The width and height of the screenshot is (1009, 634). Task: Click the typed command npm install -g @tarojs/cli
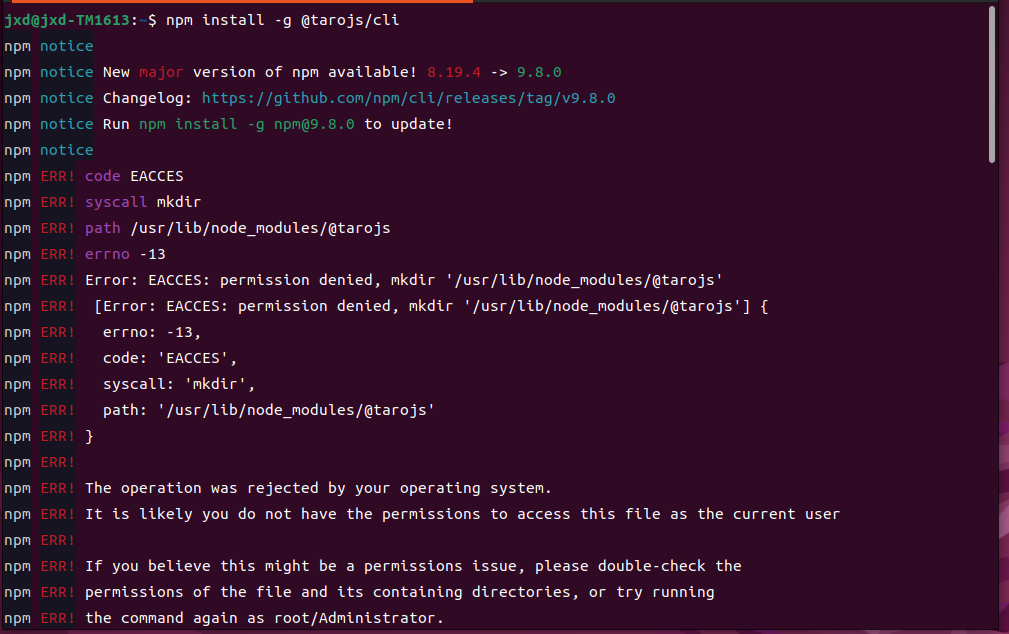[x=282, y=21]
